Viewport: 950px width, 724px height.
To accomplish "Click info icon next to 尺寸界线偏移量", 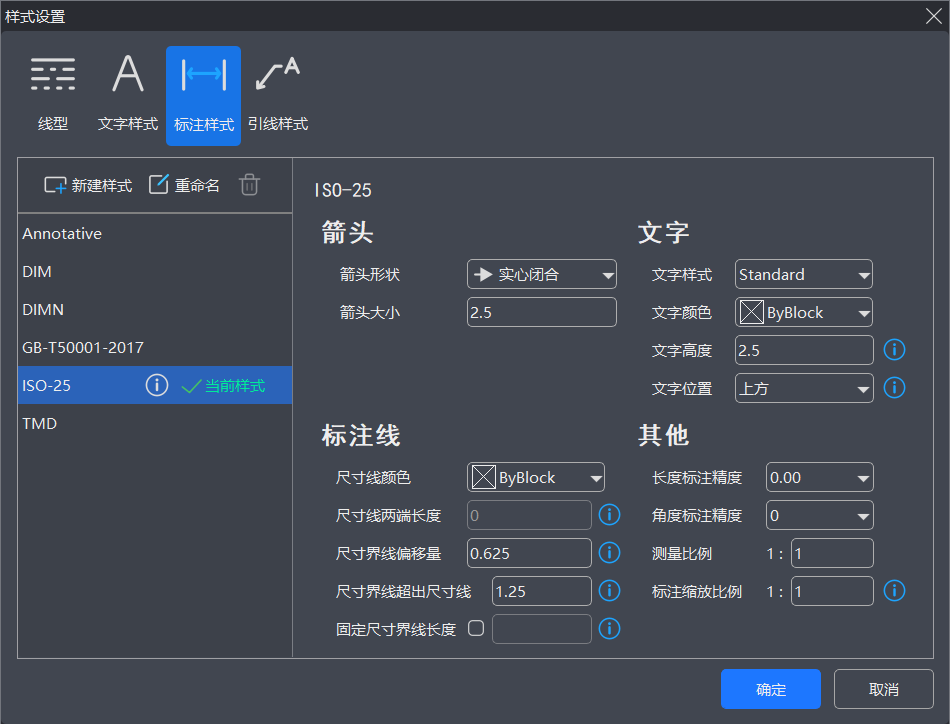I will [609, 553].
